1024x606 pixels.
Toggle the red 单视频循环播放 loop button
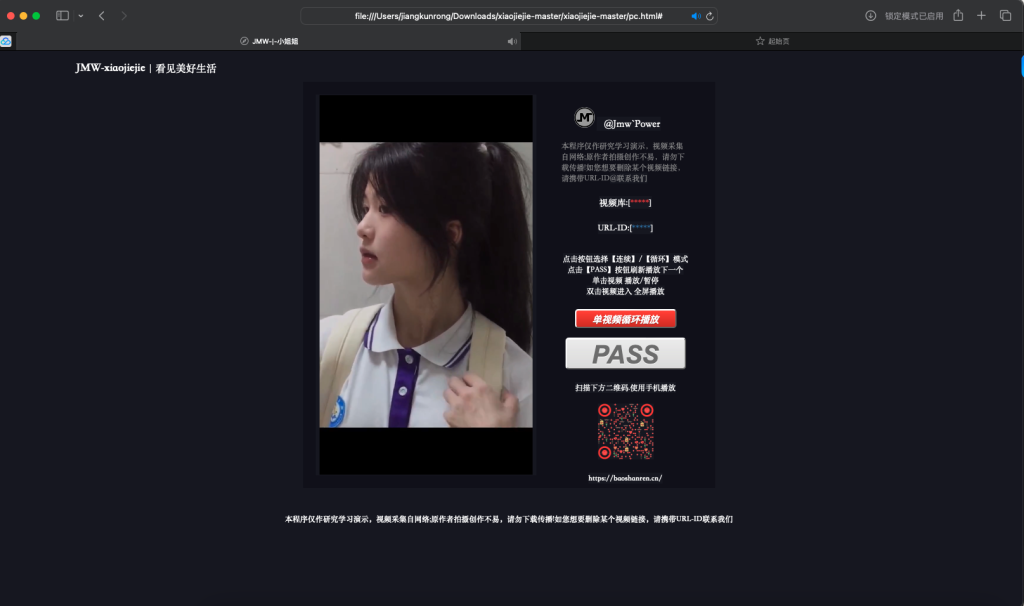[625, 319]
